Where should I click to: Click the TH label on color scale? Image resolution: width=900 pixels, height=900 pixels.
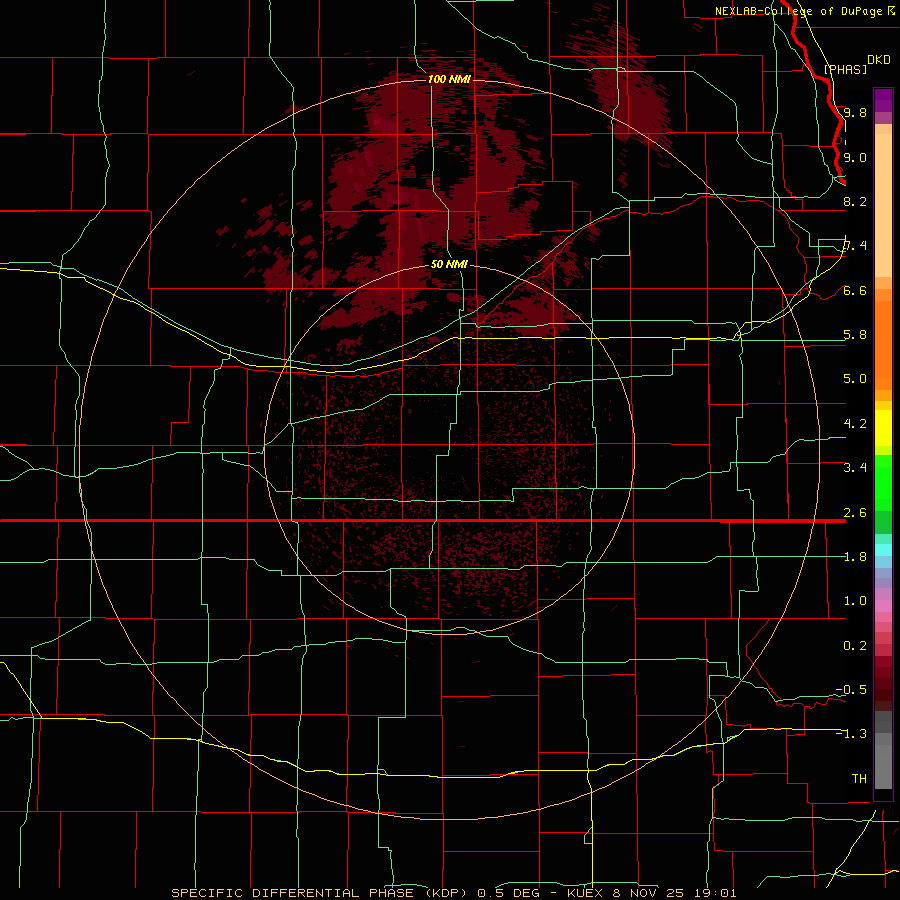tap(859, 779)
